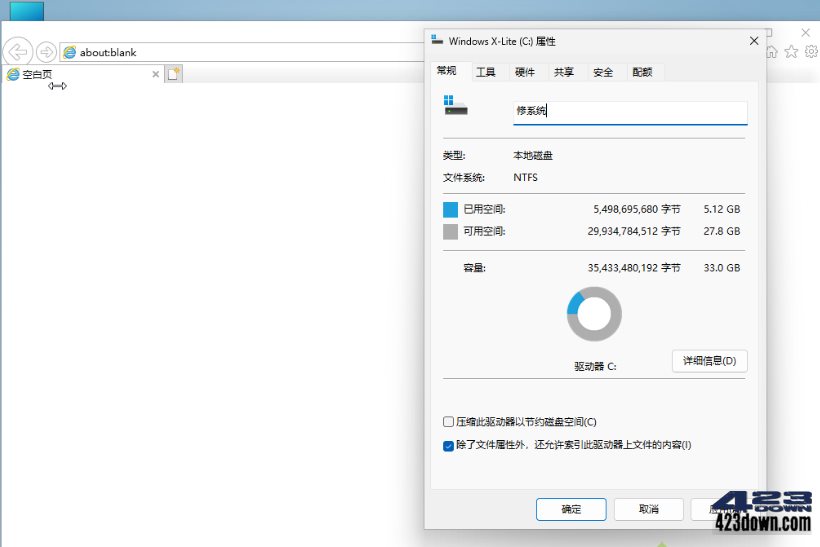Screen dimensions: 820x547
Task: Switch to the 常规 tab
Action: pyautogui.click(x=447, y=71)
